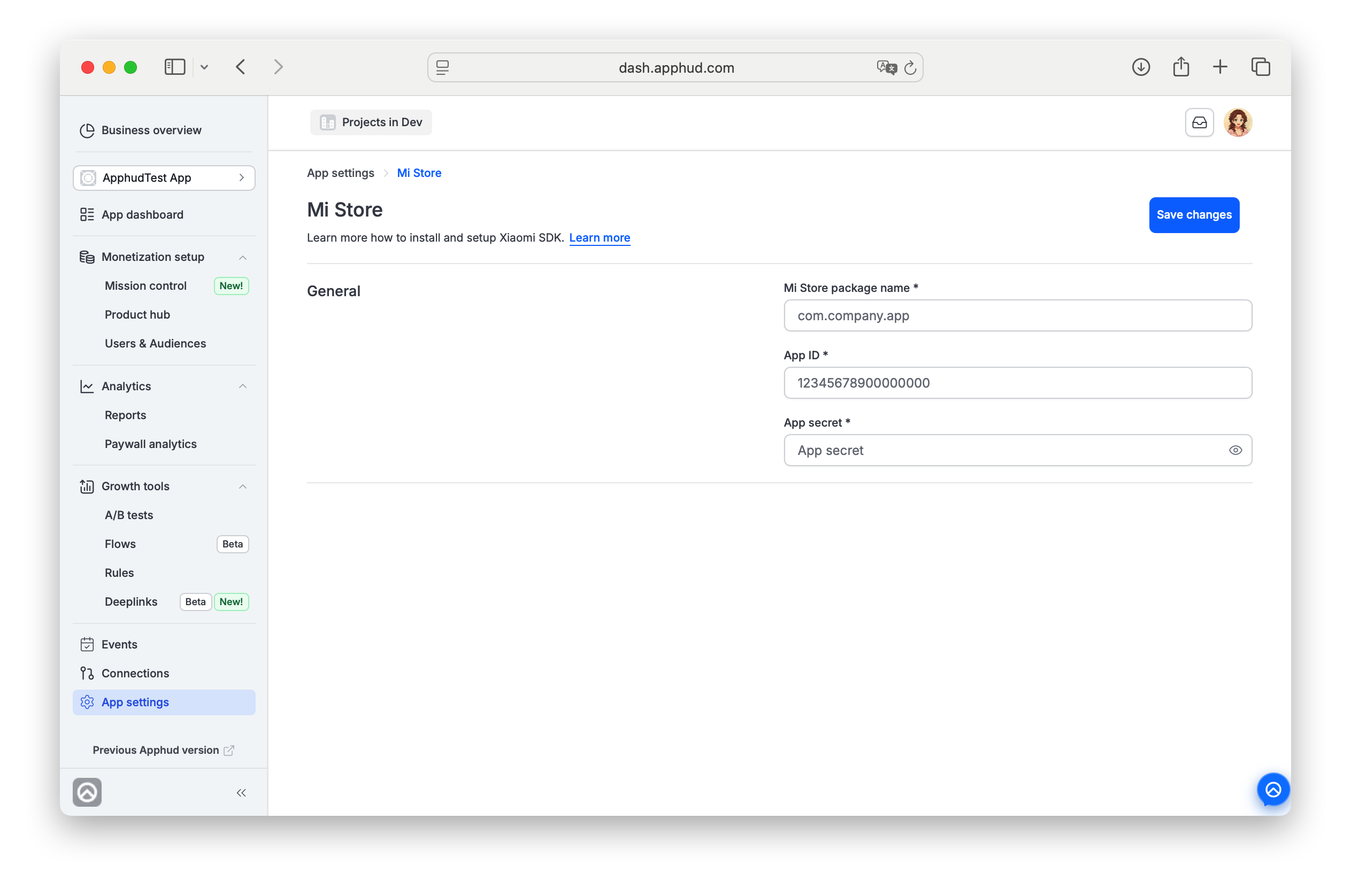Open Reports page
1351x896 pixels.
tap(125, 415)
